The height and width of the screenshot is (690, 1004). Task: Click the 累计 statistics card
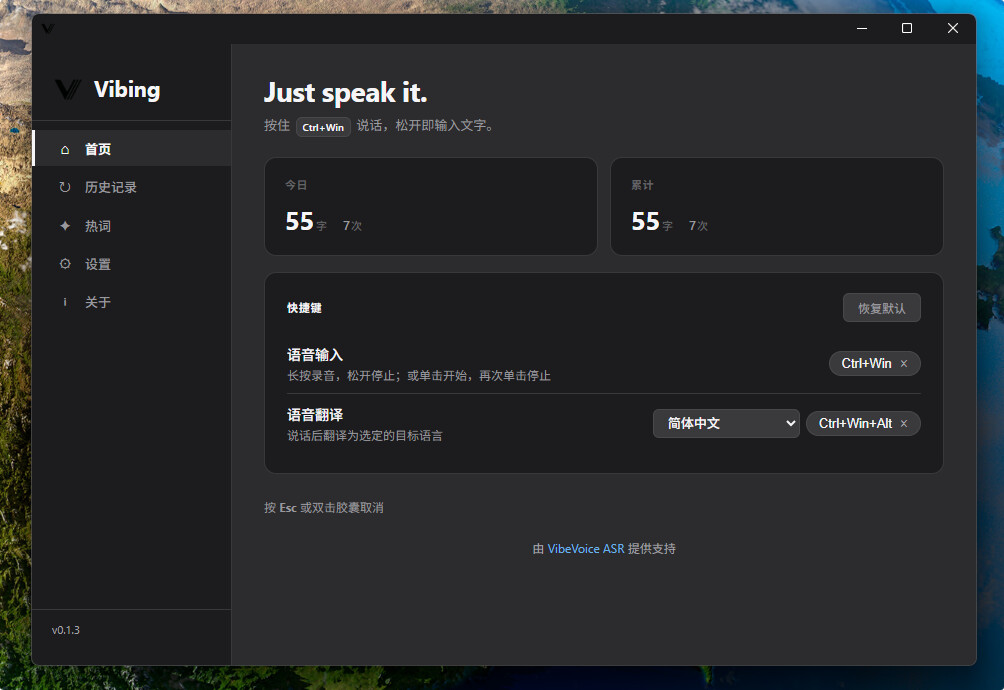(x=776, y=206)
